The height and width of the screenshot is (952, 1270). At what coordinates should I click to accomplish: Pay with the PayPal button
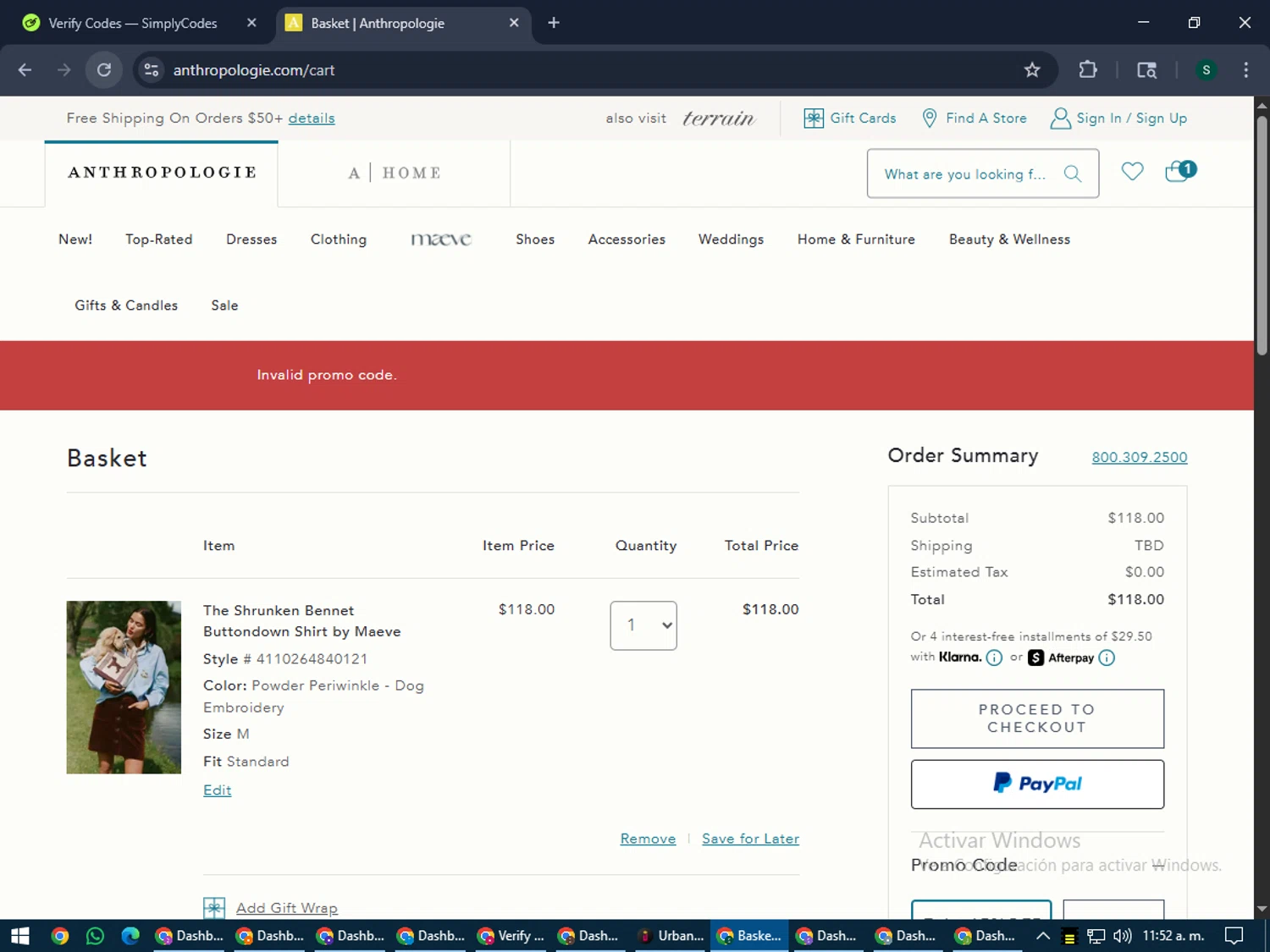(x=1037, y=784)
